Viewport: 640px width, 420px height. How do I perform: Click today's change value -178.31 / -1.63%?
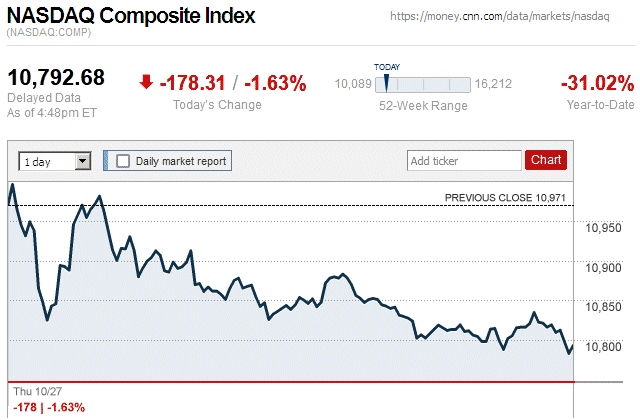[233, 83]
